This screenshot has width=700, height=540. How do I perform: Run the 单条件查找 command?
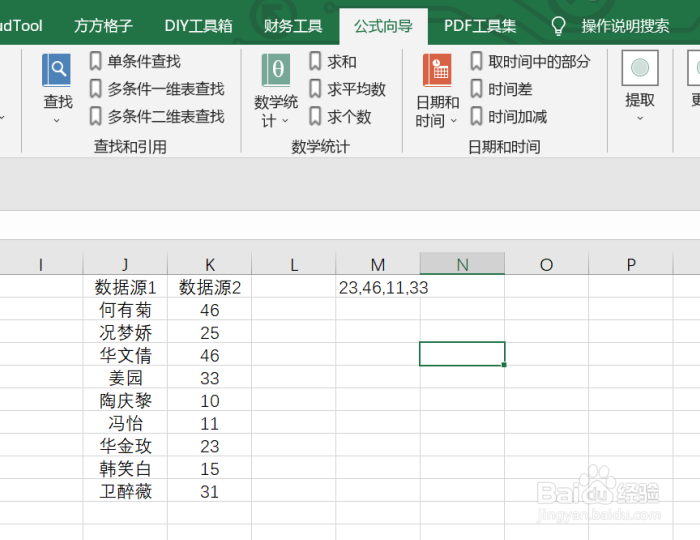coord(144,61)
